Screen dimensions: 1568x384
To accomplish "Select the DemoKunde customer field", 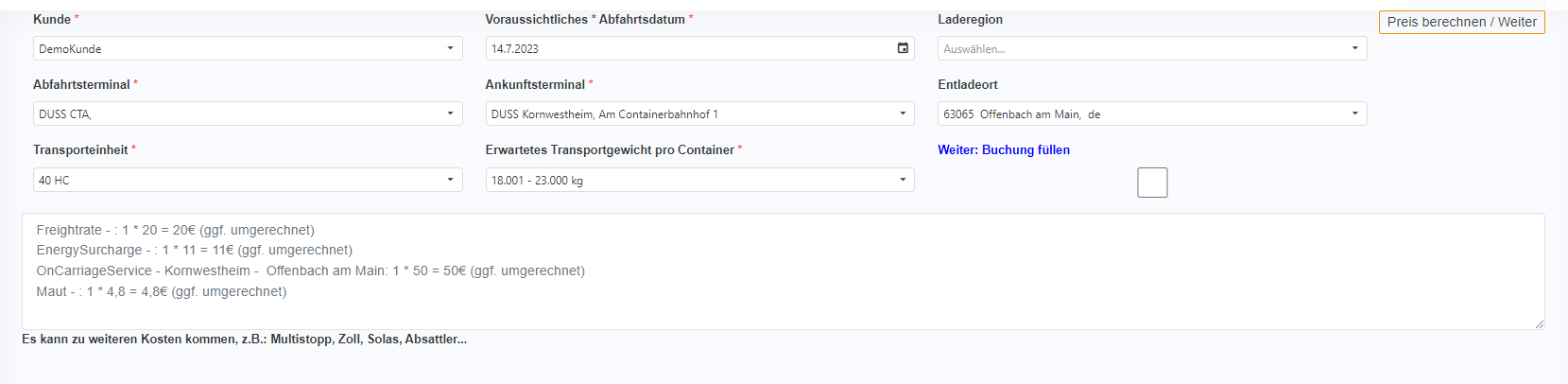I will point(236,48).
